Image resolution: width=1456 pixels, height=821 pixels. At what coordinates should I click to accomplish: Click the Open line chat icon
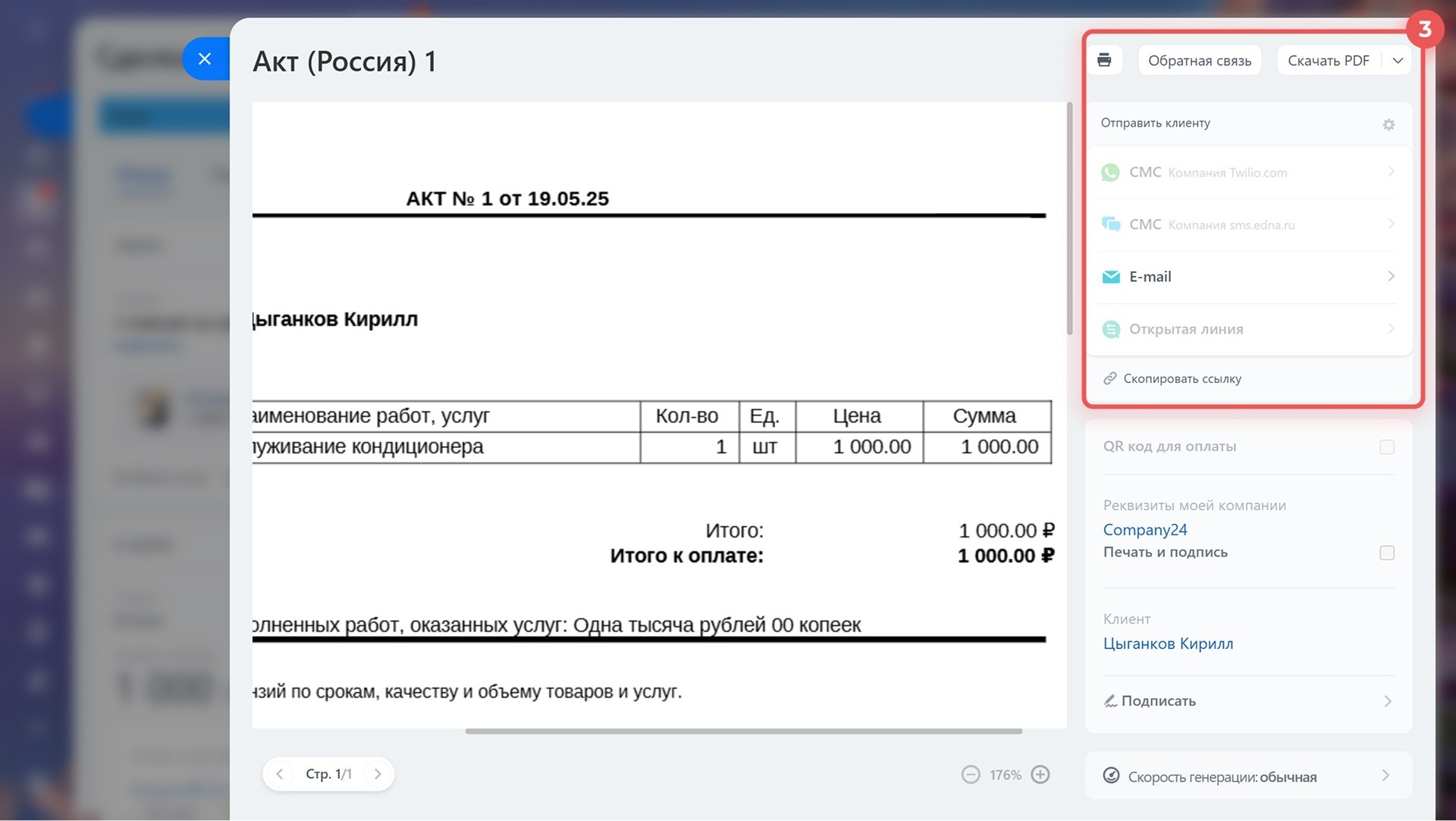[x=1110, y=329]
